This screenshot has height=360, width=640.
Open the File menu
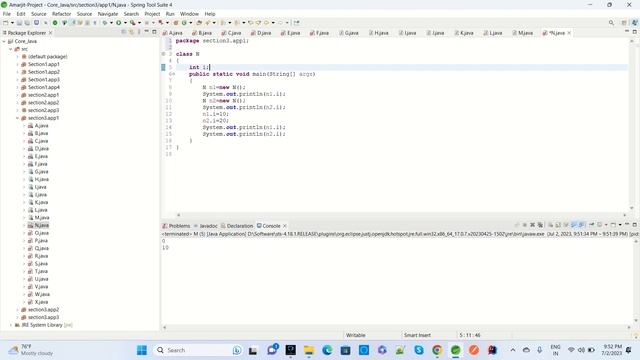7,14
